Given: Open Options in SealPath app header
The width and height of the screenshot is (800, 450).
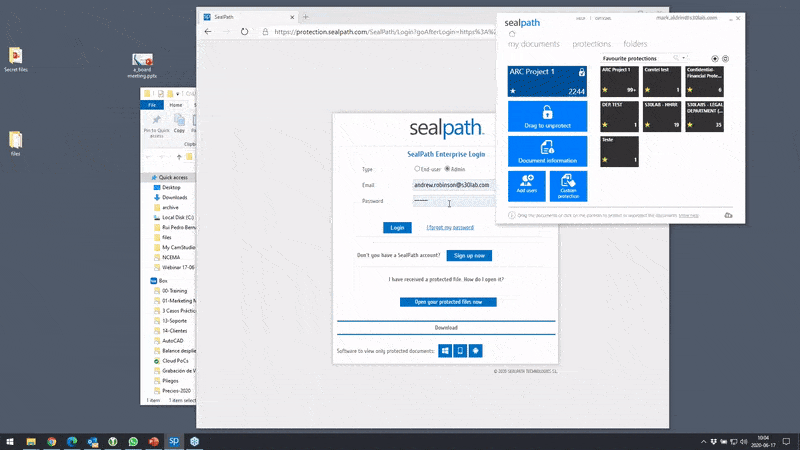Looking at the screenshot, I should 603,18.
